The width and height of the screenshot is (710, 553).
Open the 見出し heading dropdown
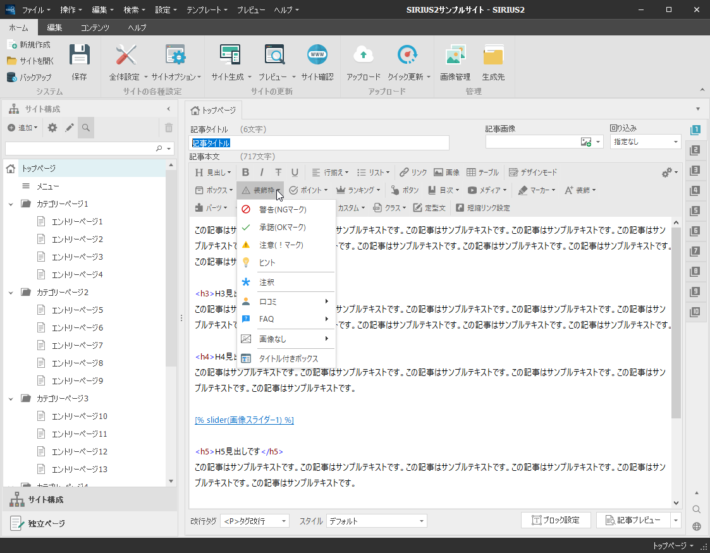pyautogui.click(x=213, y=172)
